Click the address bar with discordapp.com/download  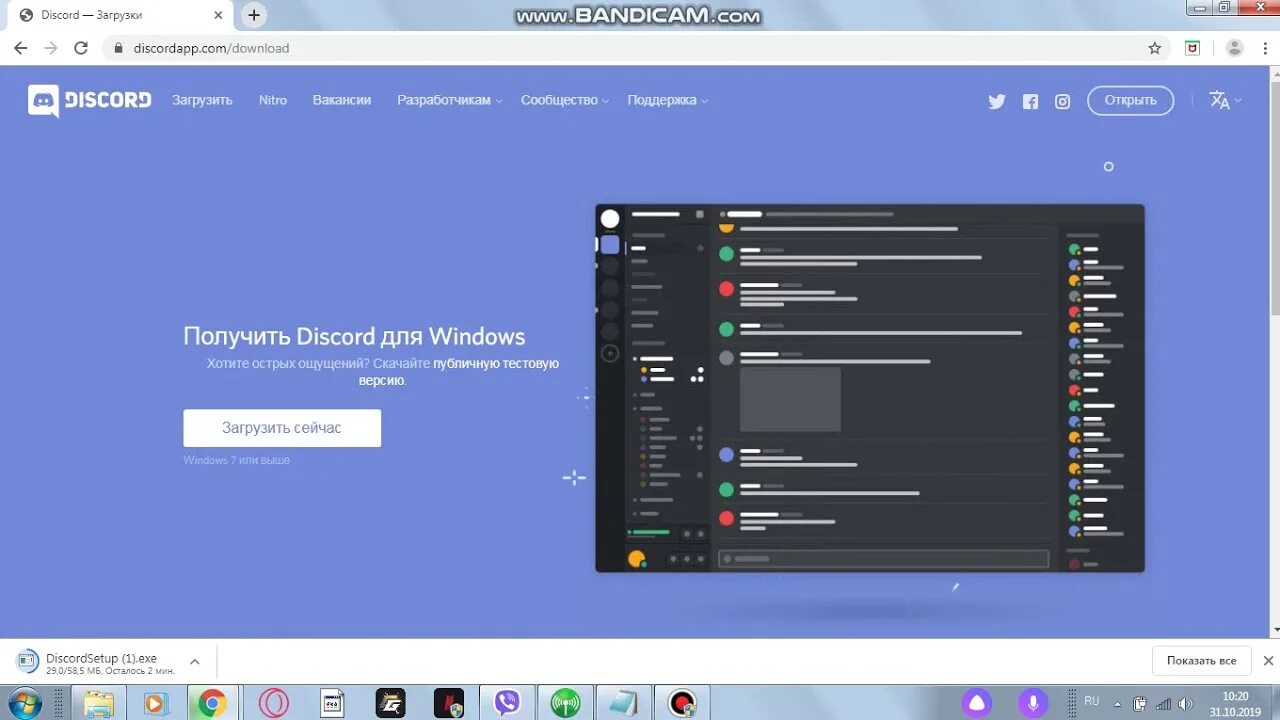[x=637, y=48]
